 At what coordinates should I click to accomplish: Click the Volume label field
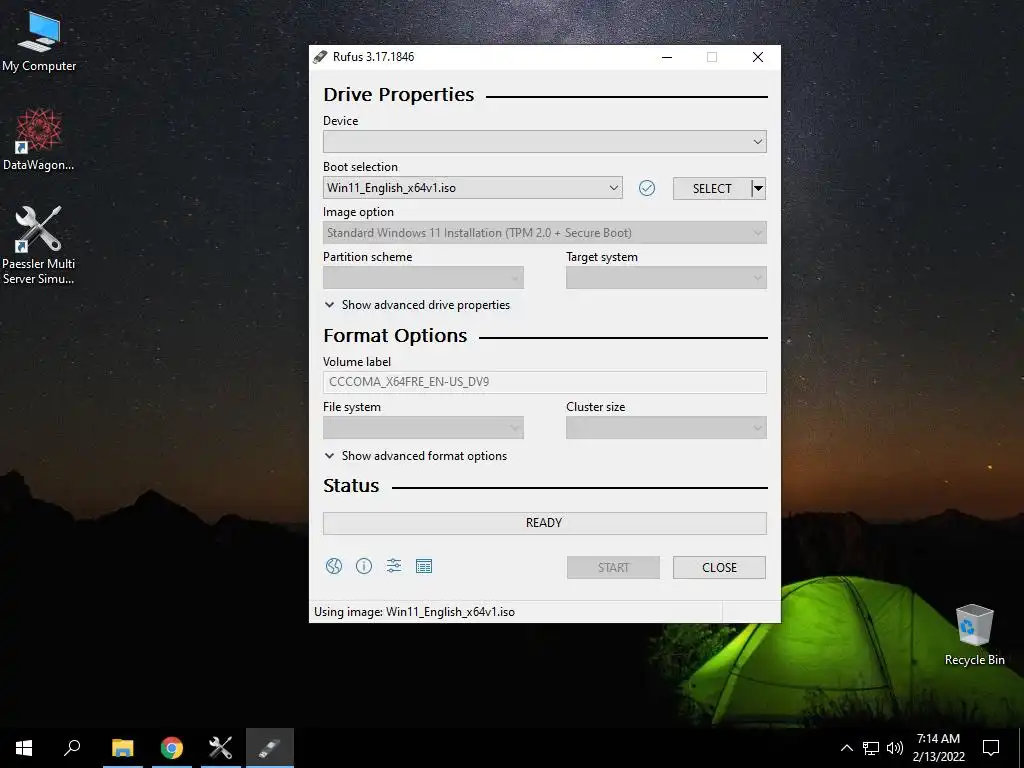545,382
